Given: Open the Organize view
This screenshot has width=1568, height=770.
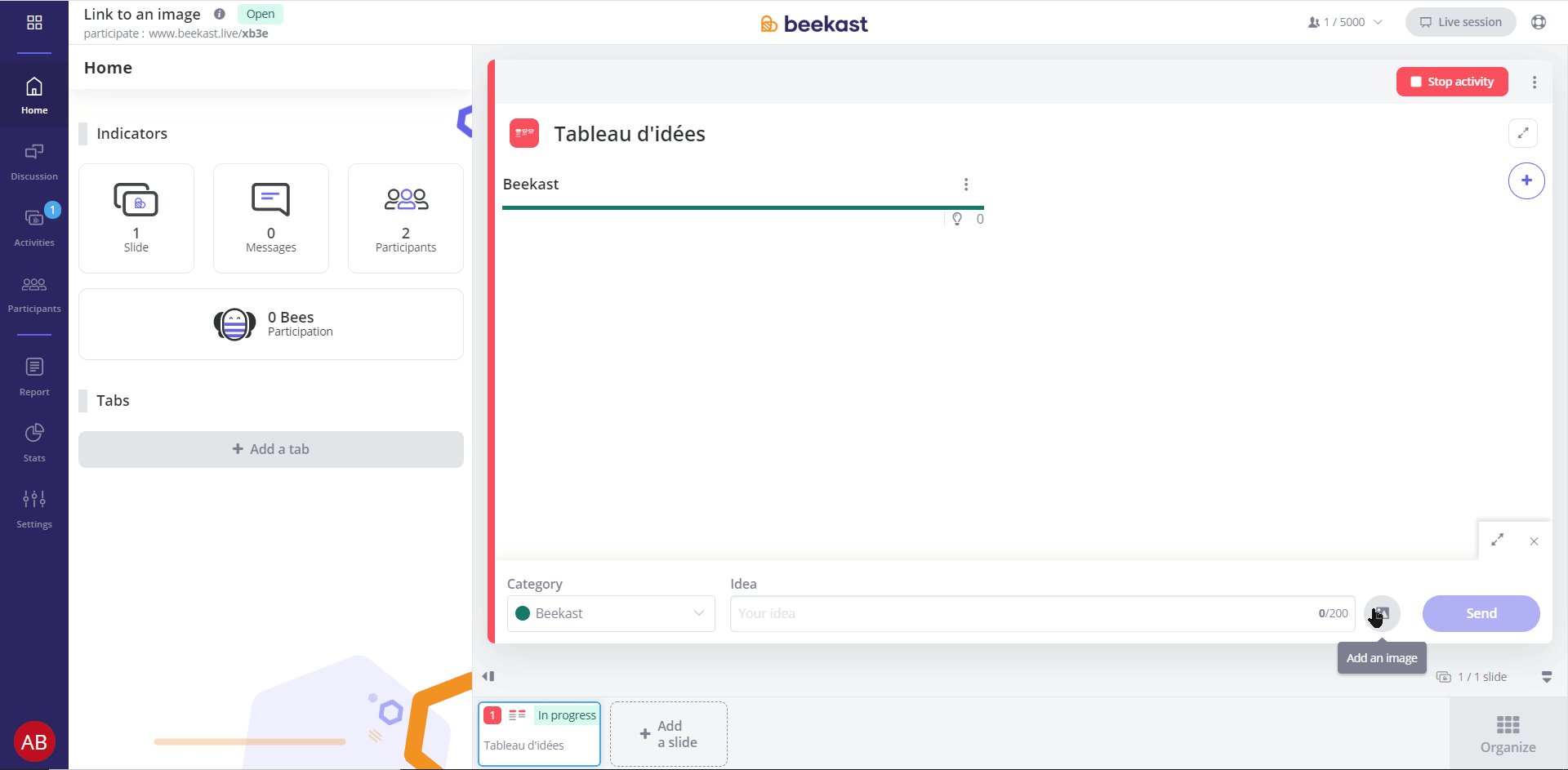Looking at the screenshot, I should click(1508, 734).
